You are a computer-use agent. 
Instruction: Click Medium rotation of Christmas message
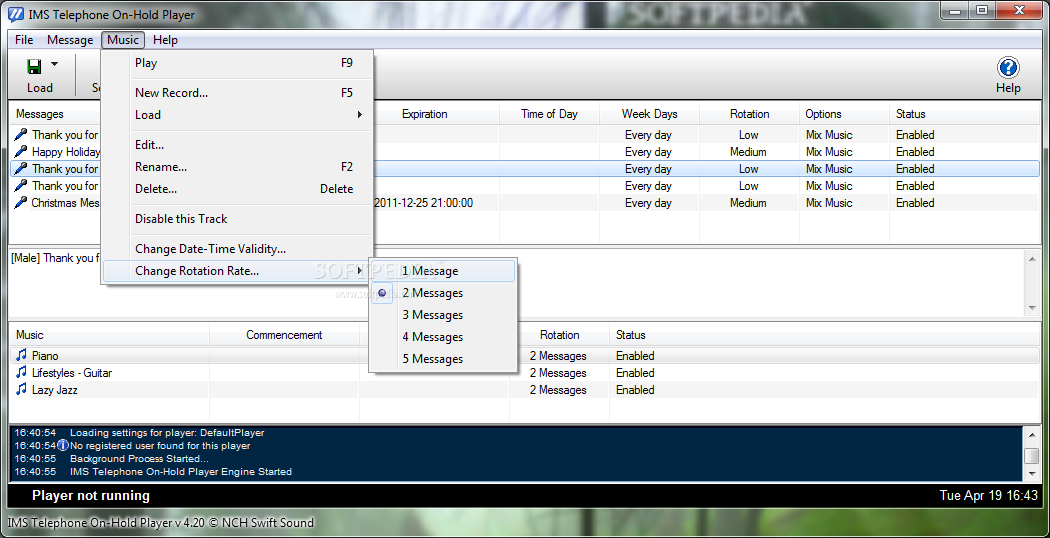(x=748, y=203)
